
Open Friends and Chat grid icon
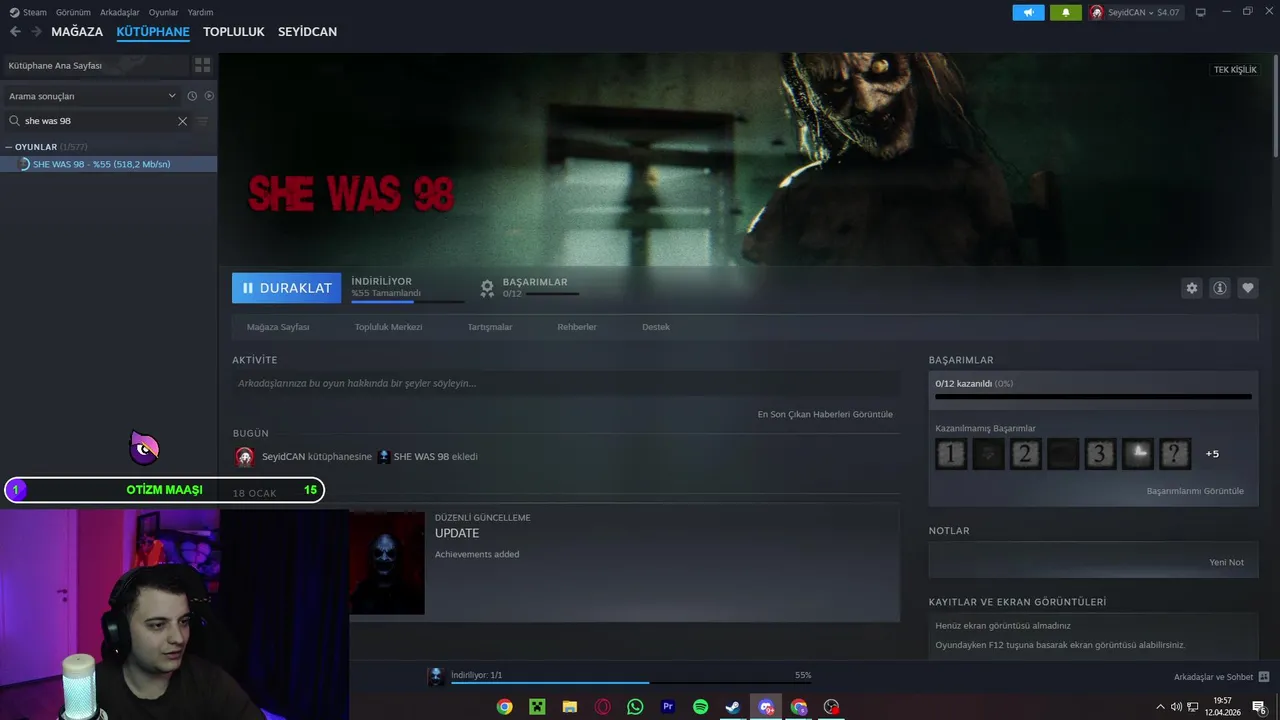[1263, 677]
